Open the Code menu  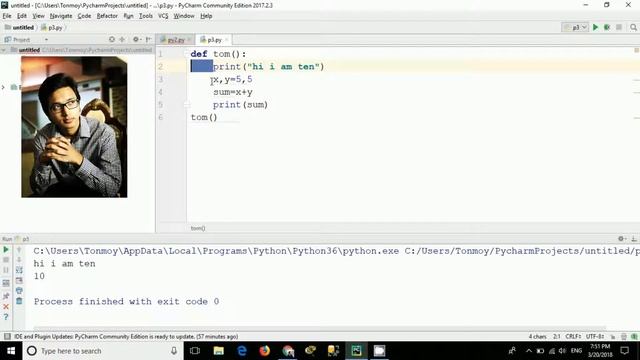point(84,16)
